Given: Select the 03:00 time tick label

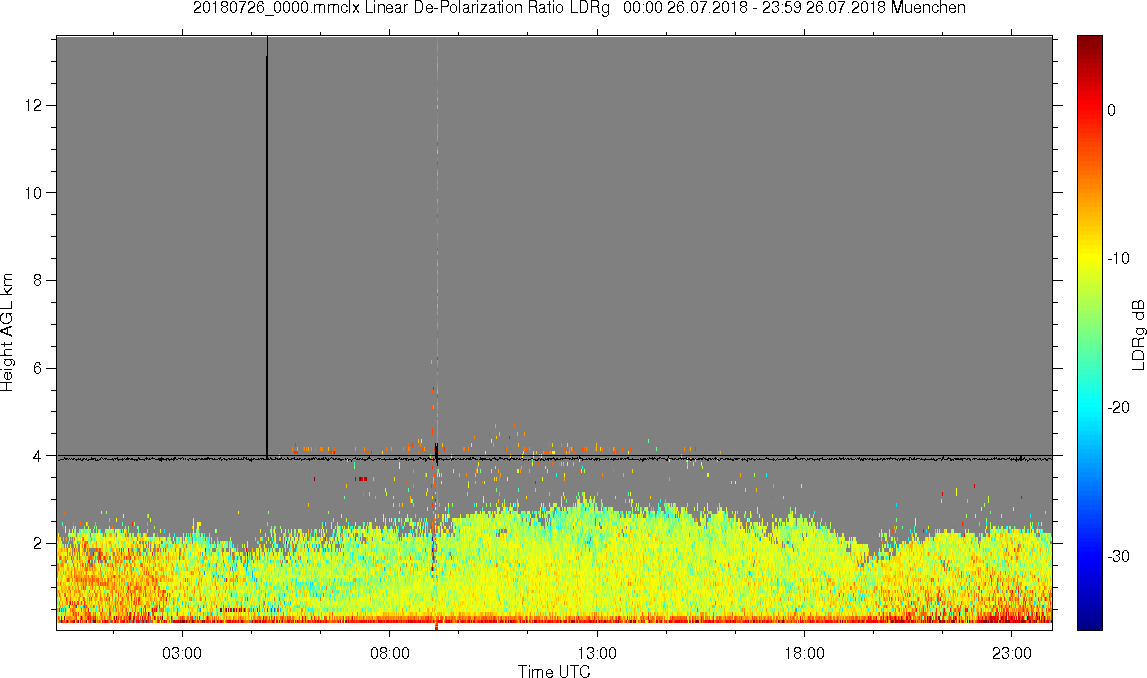Looking at the screenshot, I should click(x=181, y=653).
